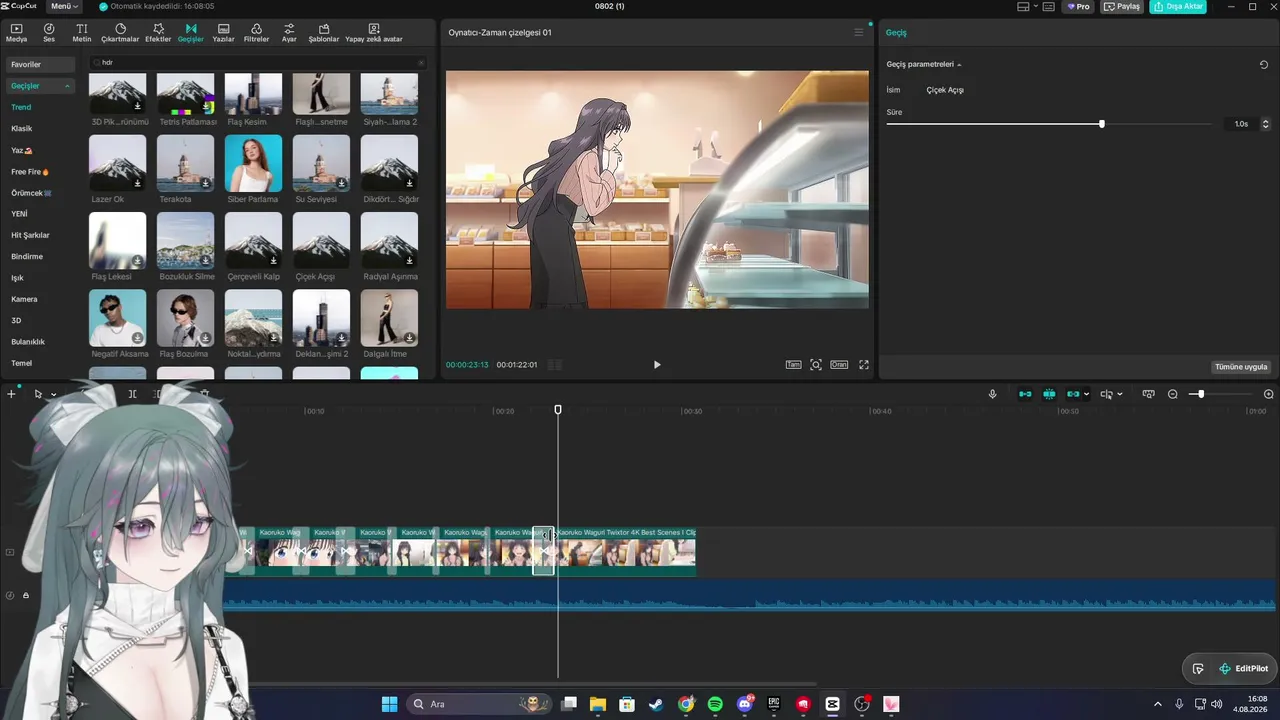Open the Ayar adjustment panel
Image resolution: width=1280 pixels, height=720 pixels.
289,33
